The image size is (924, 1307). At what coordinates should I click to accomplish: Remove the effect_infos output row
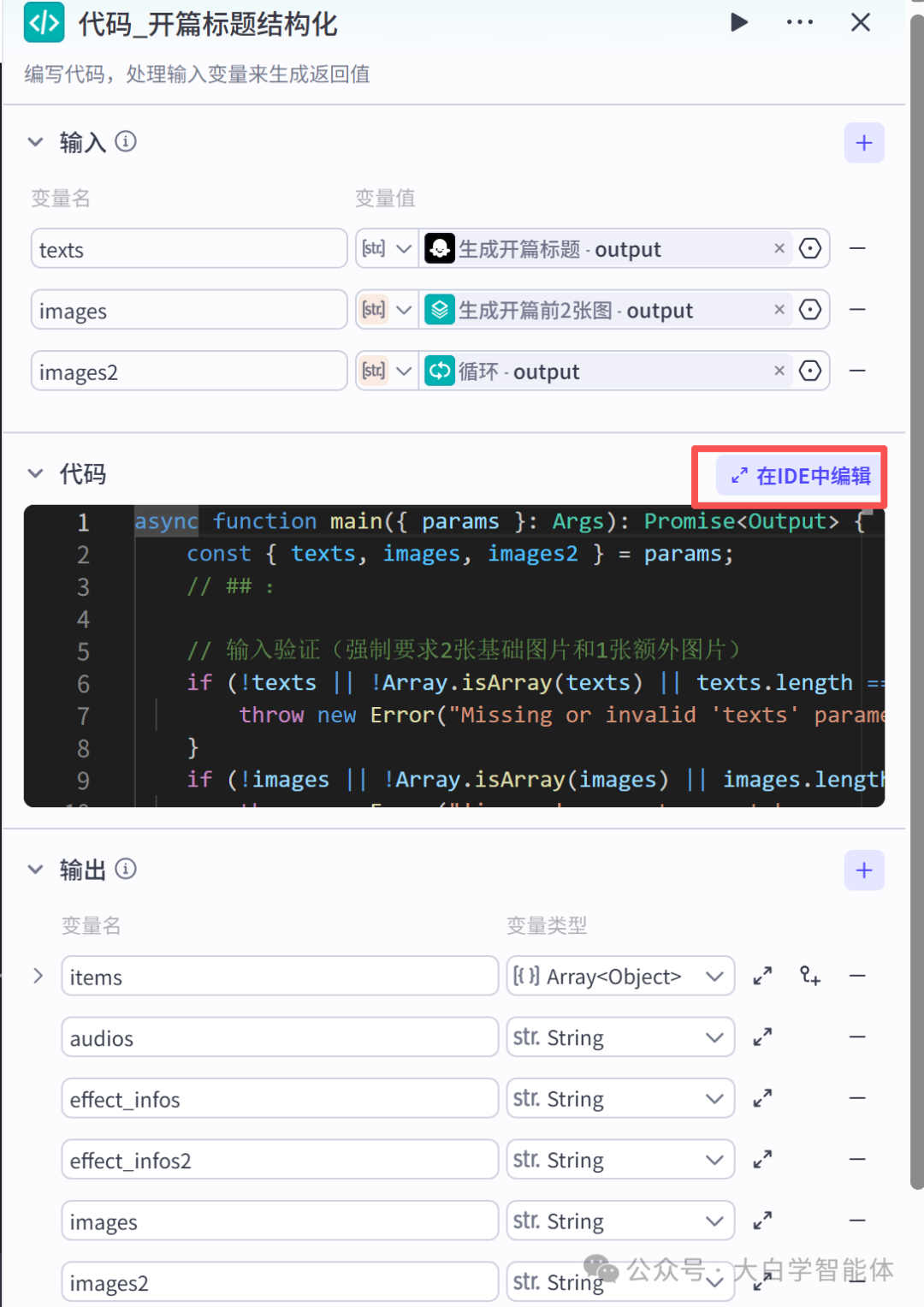857,1098
